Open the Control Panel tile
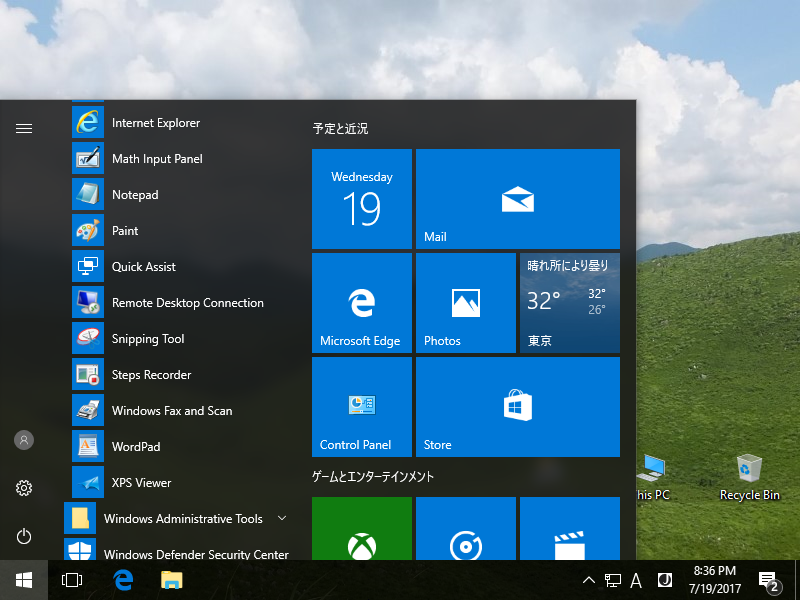800x600 pixels. (362, 407)
